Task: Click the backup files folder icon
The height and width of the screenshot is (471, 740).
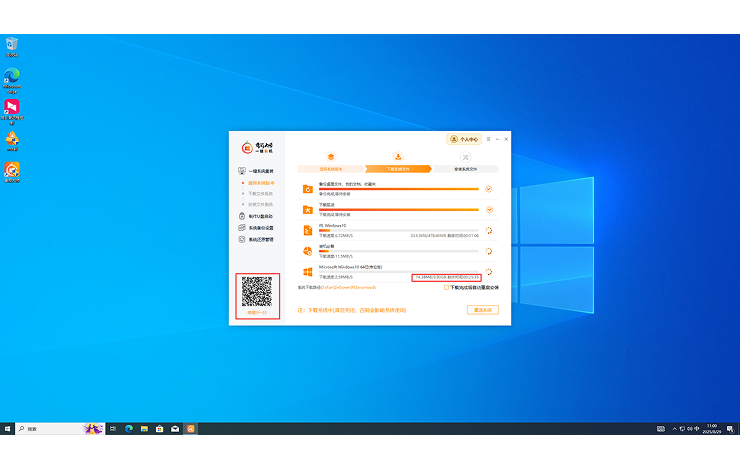Action: (x=308, y=188)
